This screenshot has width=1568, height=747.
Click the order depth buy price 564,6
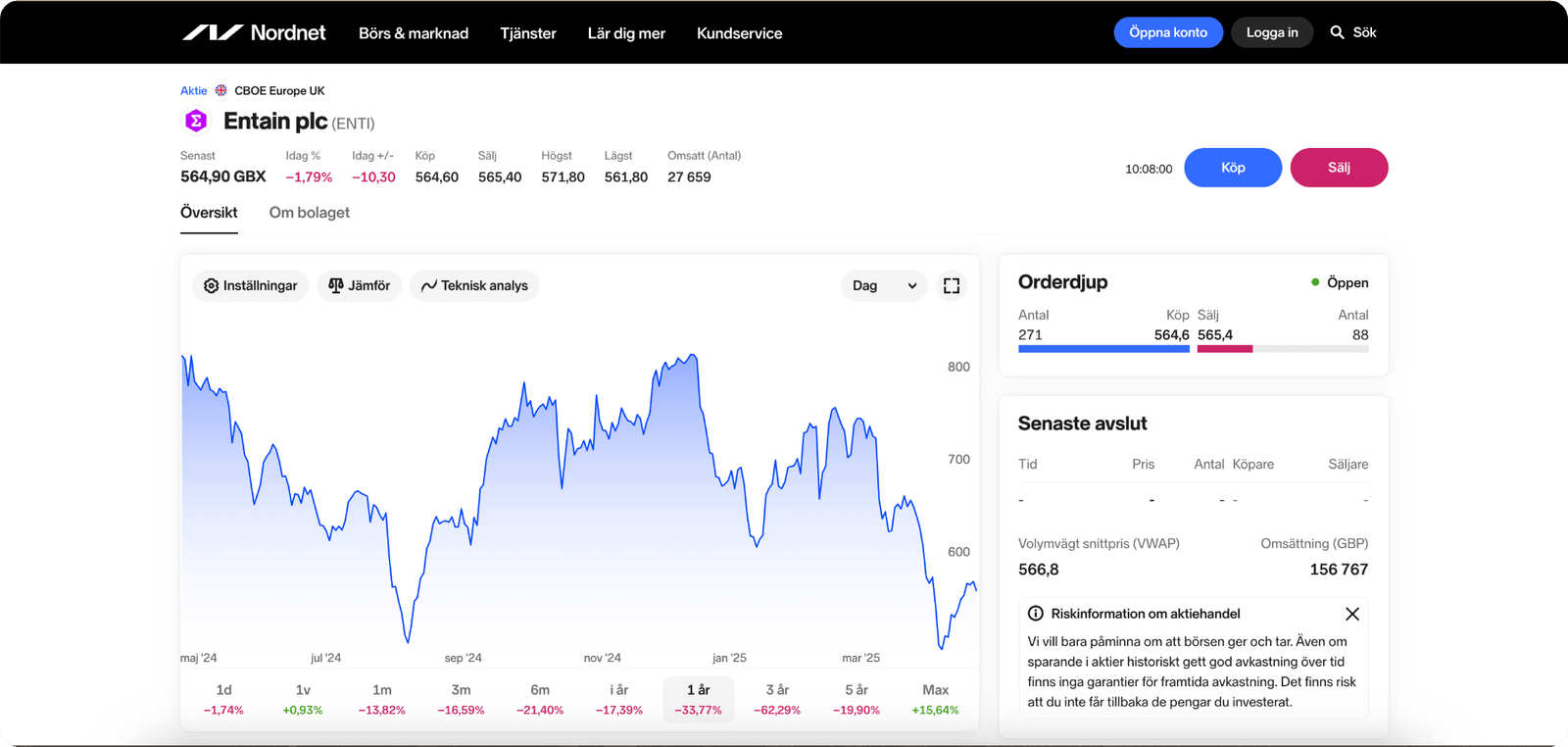(x=1172, y=335)
